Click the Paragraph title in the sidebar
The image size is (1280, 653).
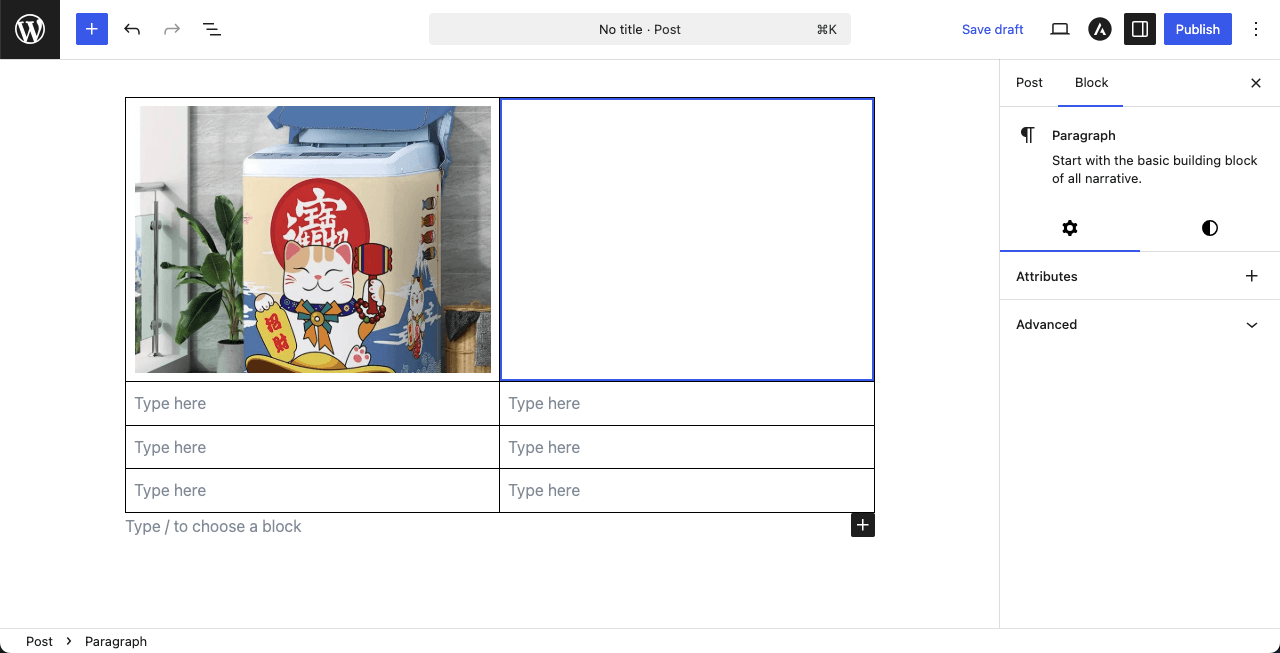click(1084, 135)
